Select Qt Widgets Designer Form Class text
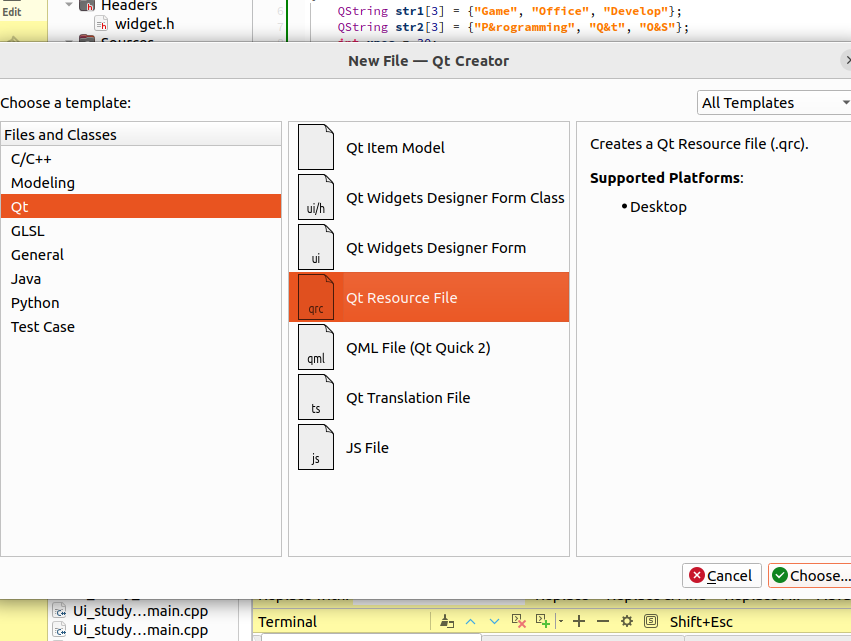This screenshot has height=641, width=851. 455,198
